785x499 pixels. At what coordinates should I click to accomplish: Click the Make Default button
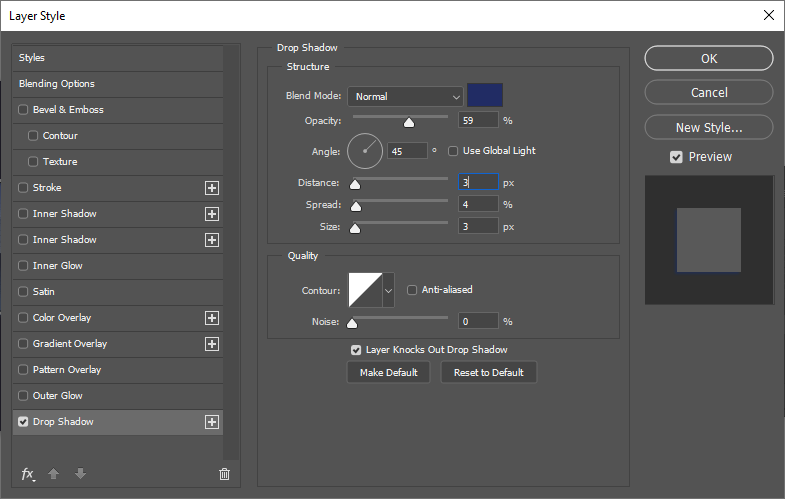click(388, 372)
